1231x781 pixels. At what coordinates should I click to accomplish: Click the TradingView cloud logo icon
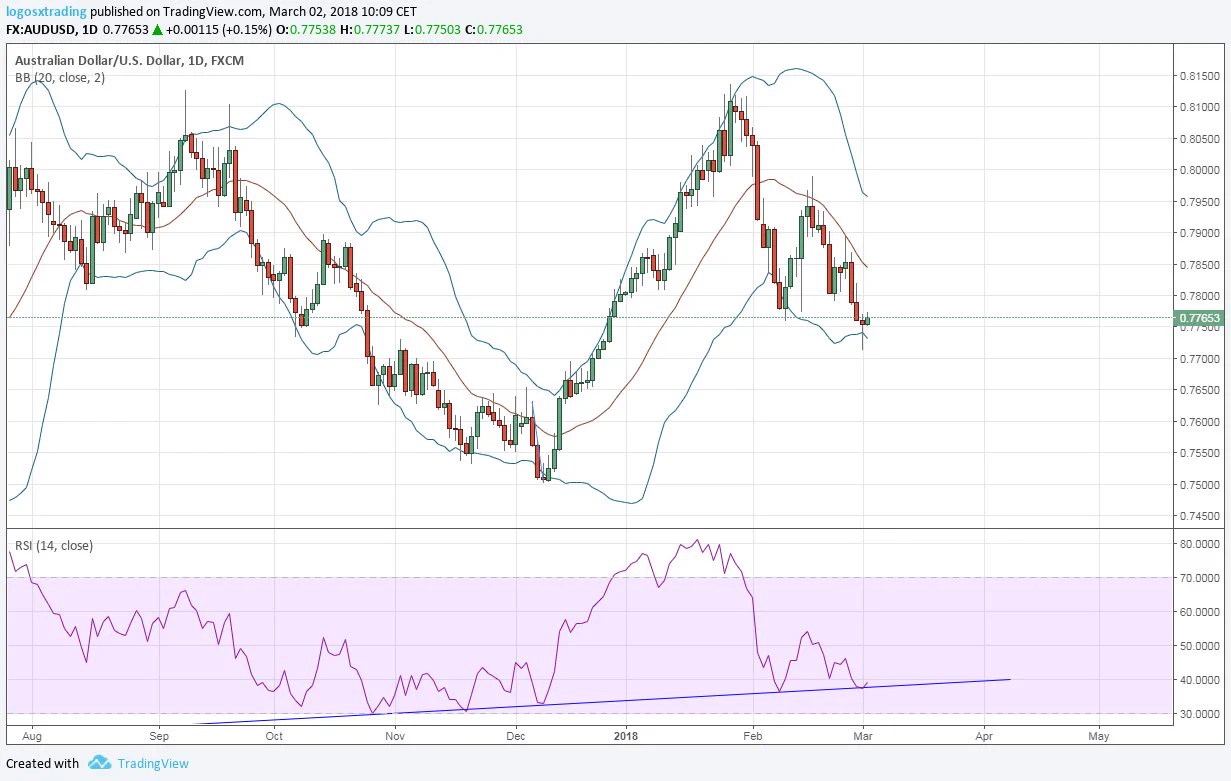click(99, 763)
